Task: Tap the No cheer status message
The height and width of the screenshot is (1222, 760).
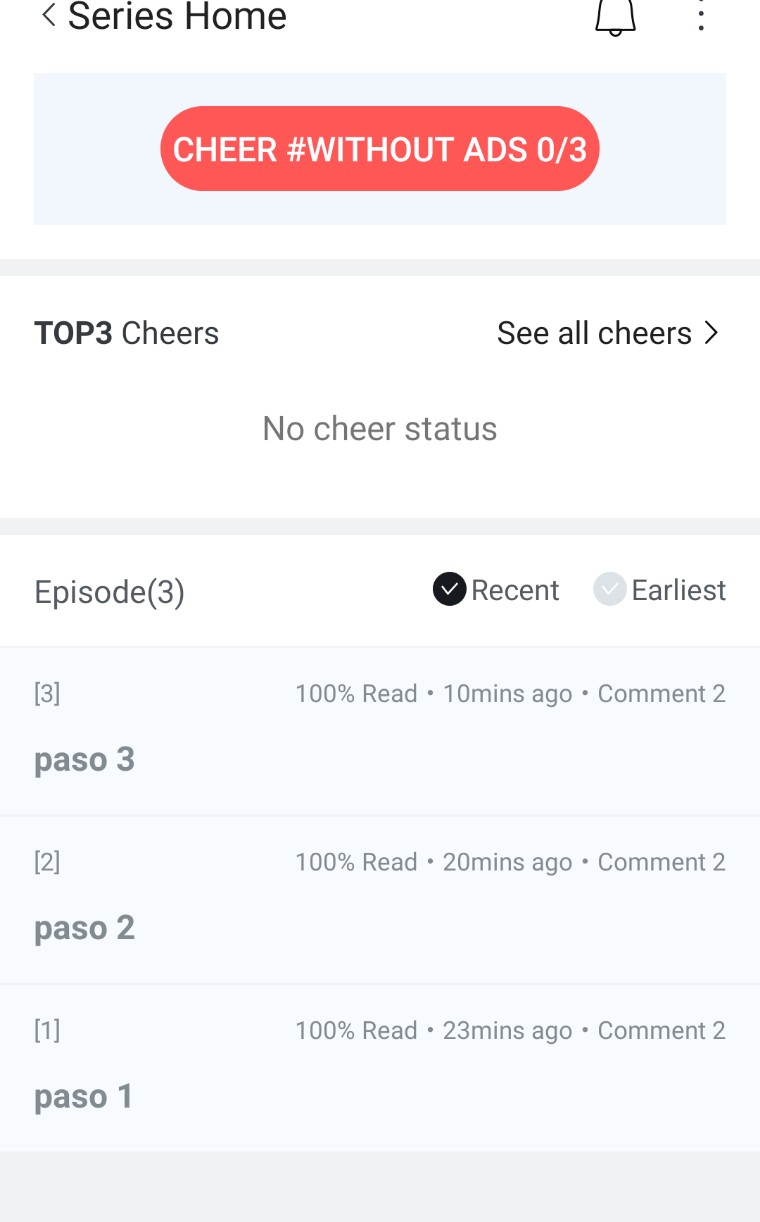Action: (380, 429)
